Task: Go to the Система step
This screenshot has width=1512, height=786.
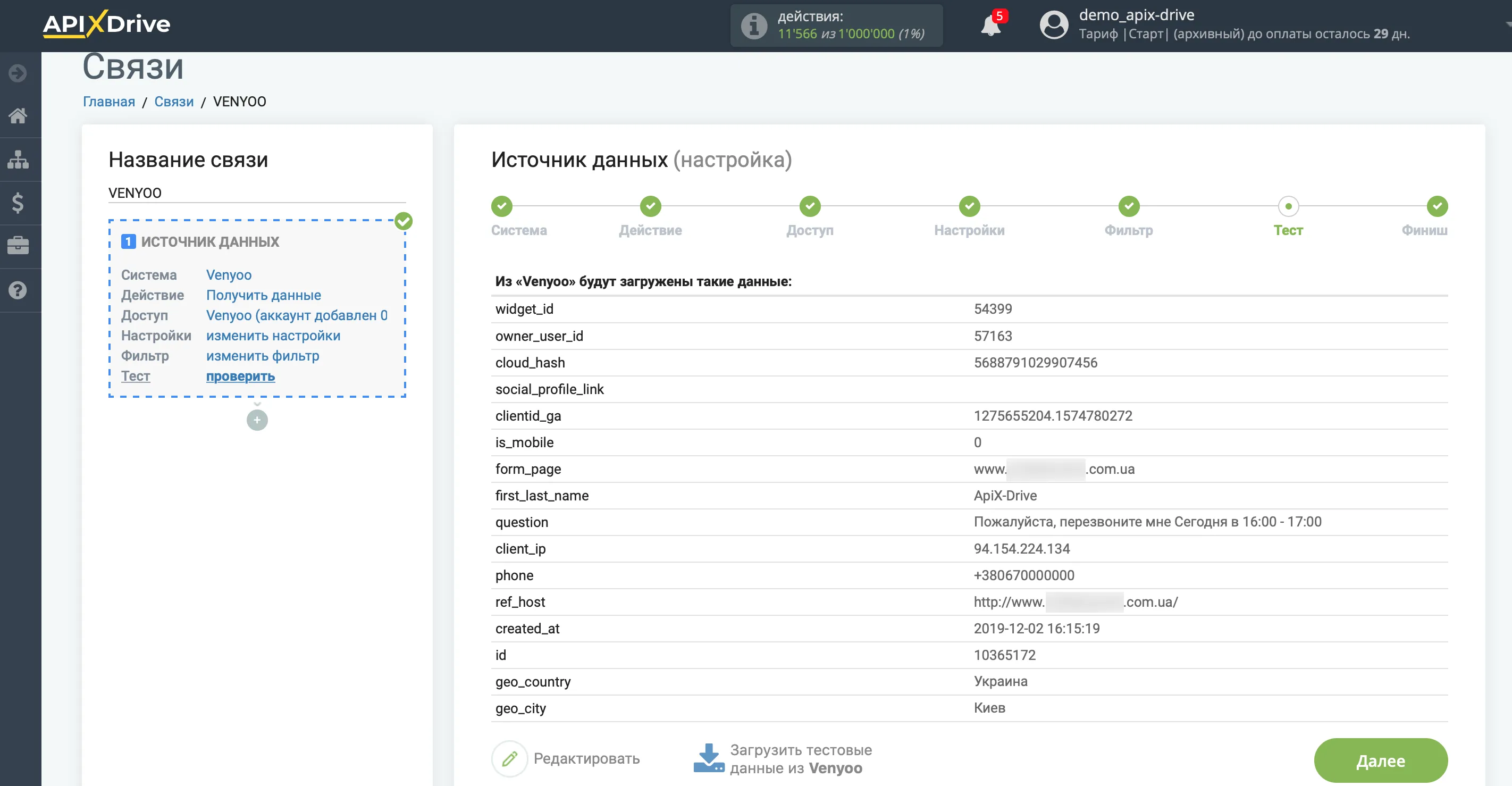Action: (502, 206)
